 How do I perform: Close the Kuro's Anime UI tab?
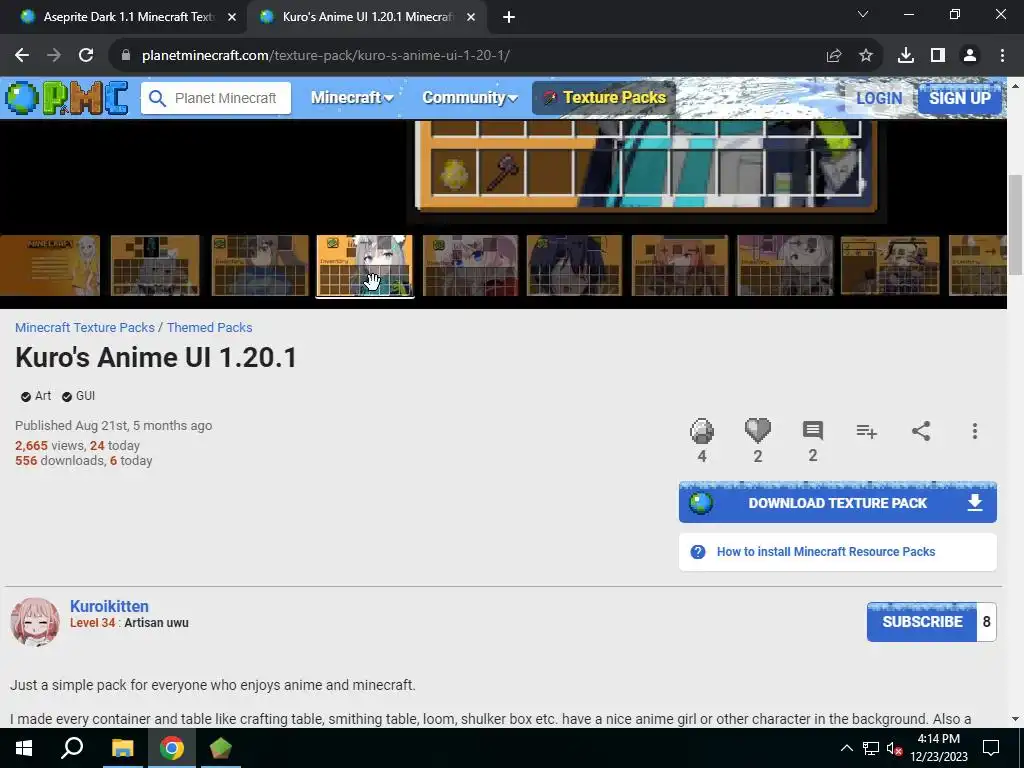coord(471,17)
